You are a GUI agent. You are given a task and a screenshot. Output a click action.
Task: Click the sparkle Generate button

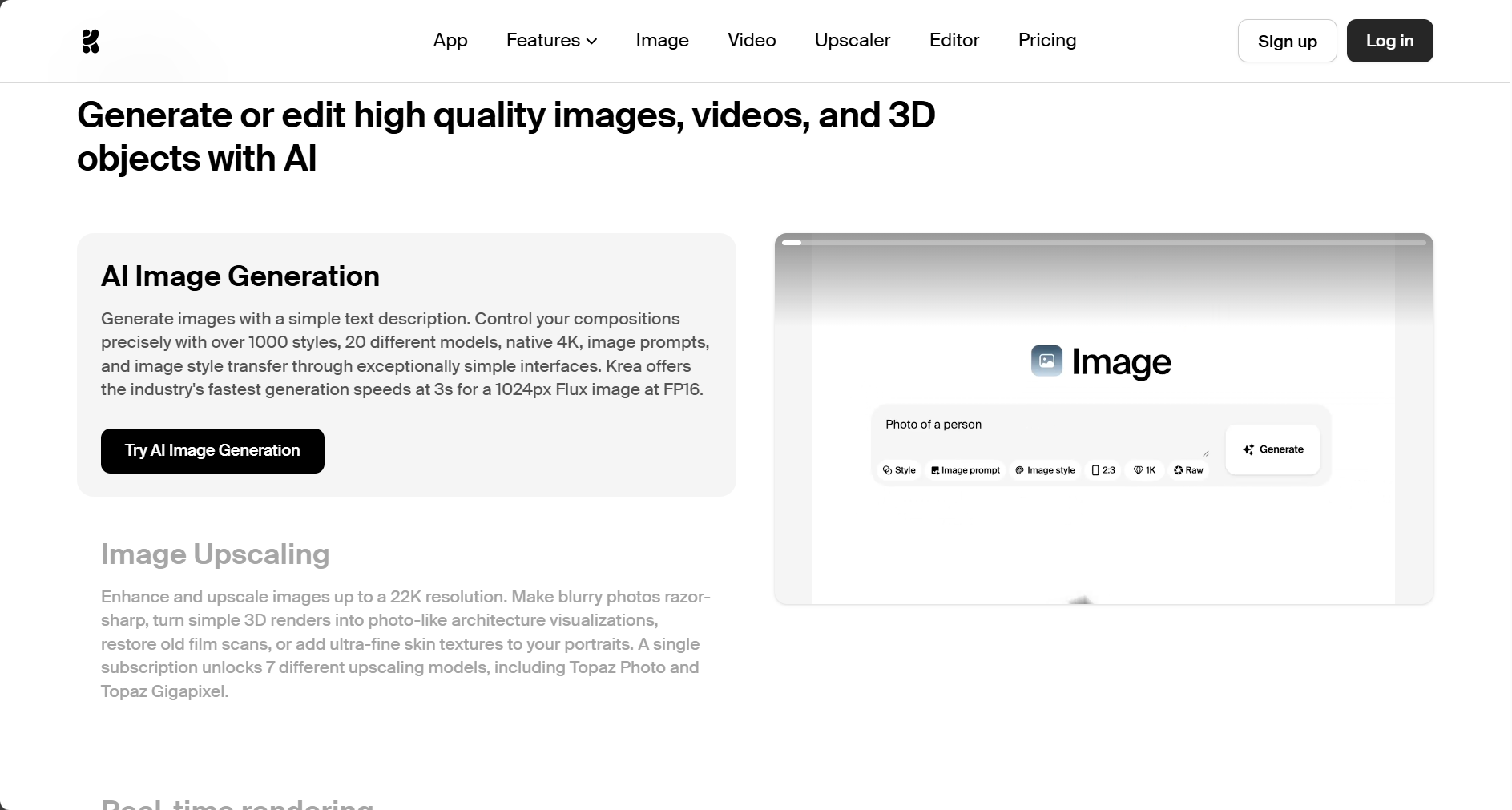pyautogui.click(x=1272, y=449)
